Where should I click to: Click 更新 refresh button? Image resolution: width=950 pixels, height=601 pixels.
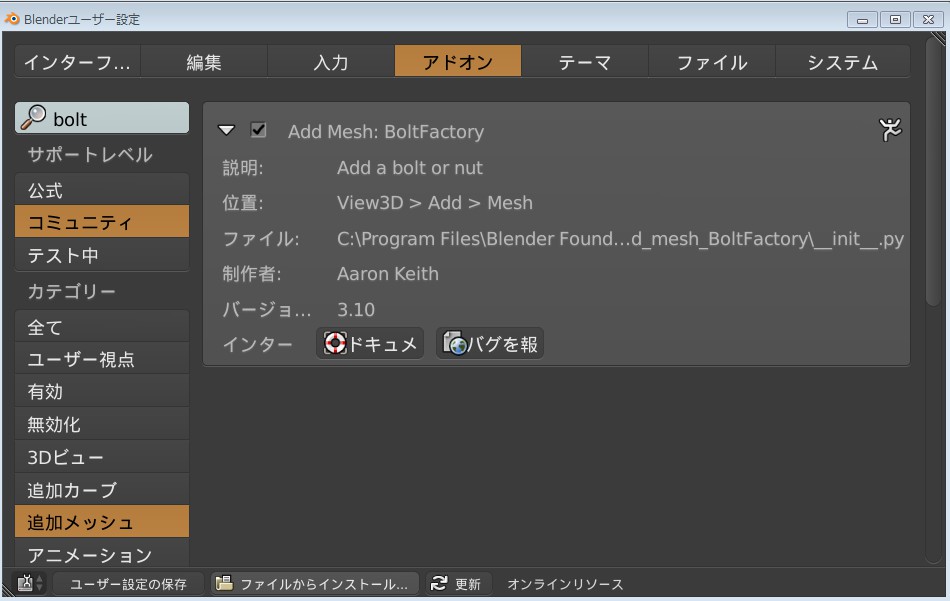coord(459,583)
